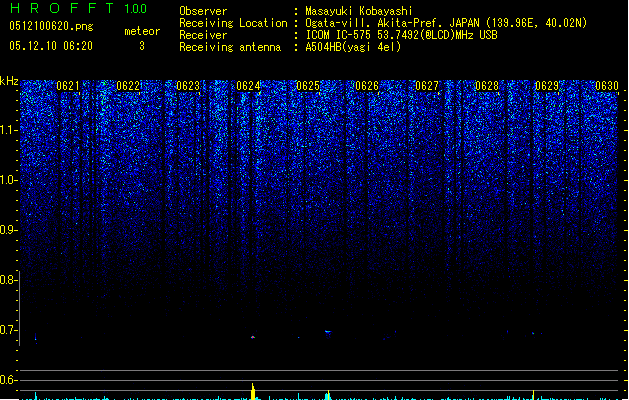Click the A504HB(yagi 4el) antenna text
The width and height of the screenshot is (629, 400).
click(x=353, y=47)
